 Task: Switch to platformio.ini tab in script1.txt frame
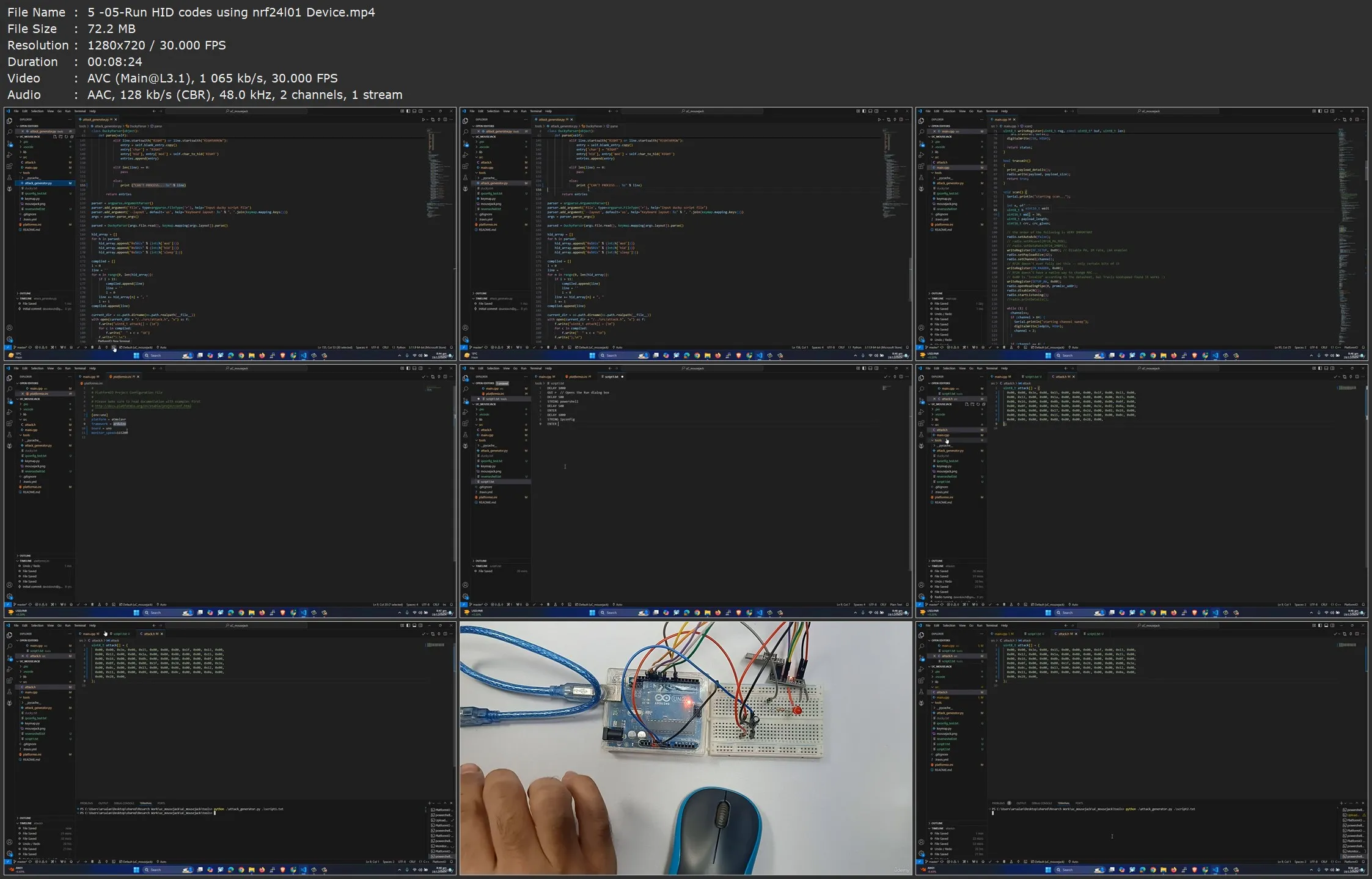tap(578, 377)
